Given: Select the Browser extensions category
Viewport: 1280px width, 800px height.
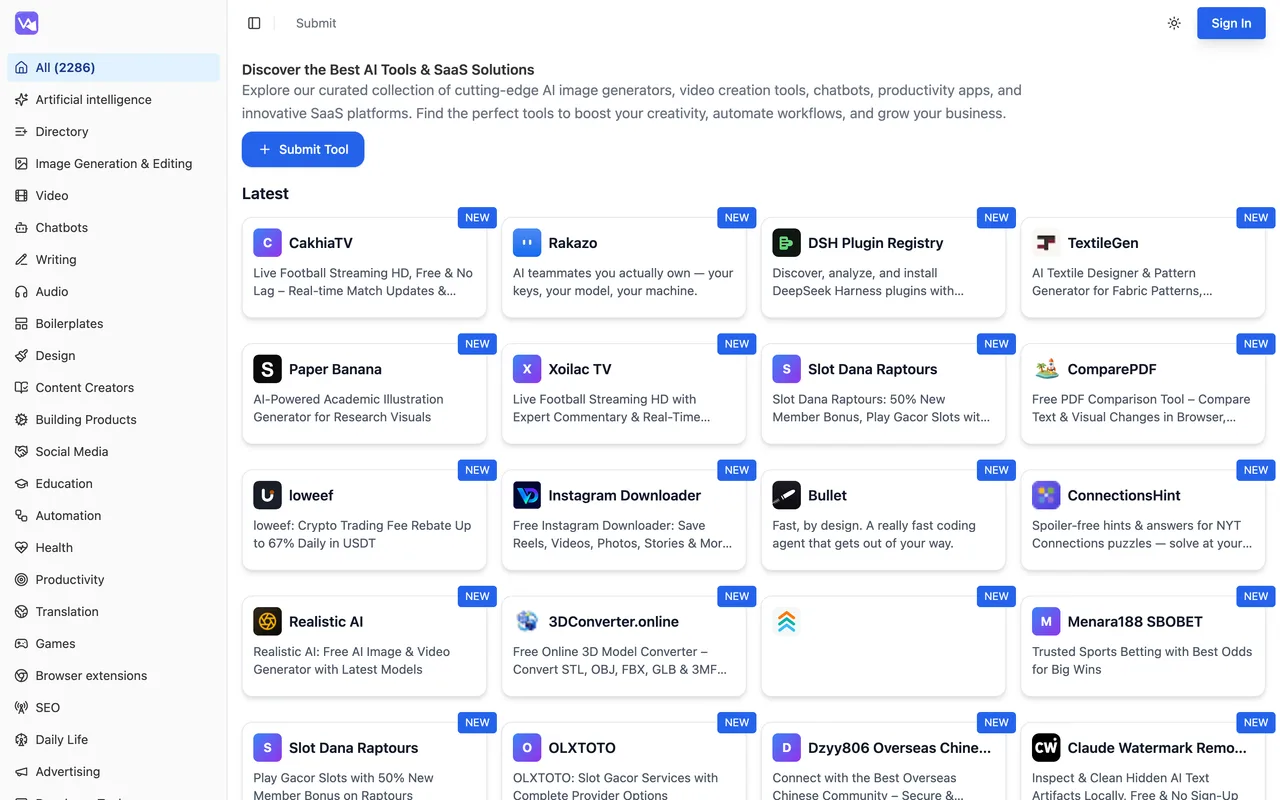Looking at the screenshot, I should coord(113,675).
